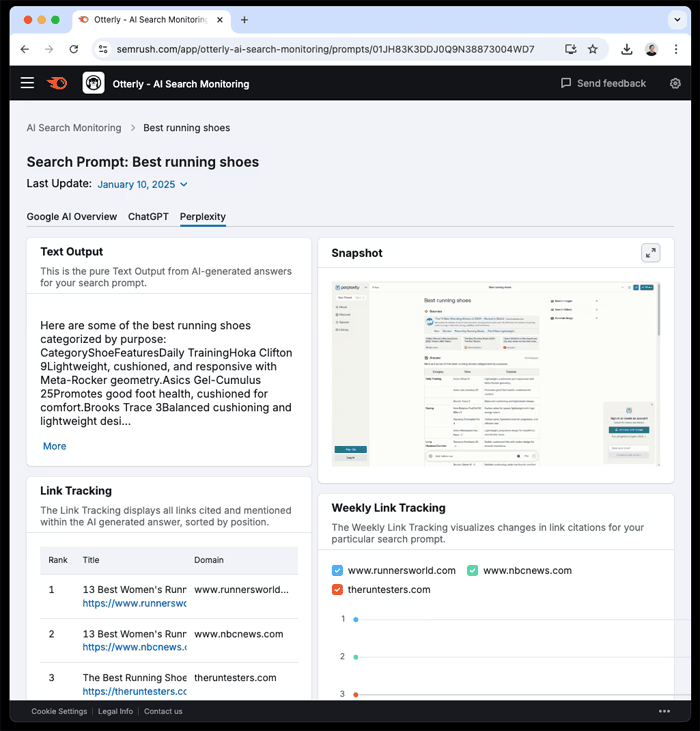
Task: Go back to previous browser page
Action: (25, 49)
